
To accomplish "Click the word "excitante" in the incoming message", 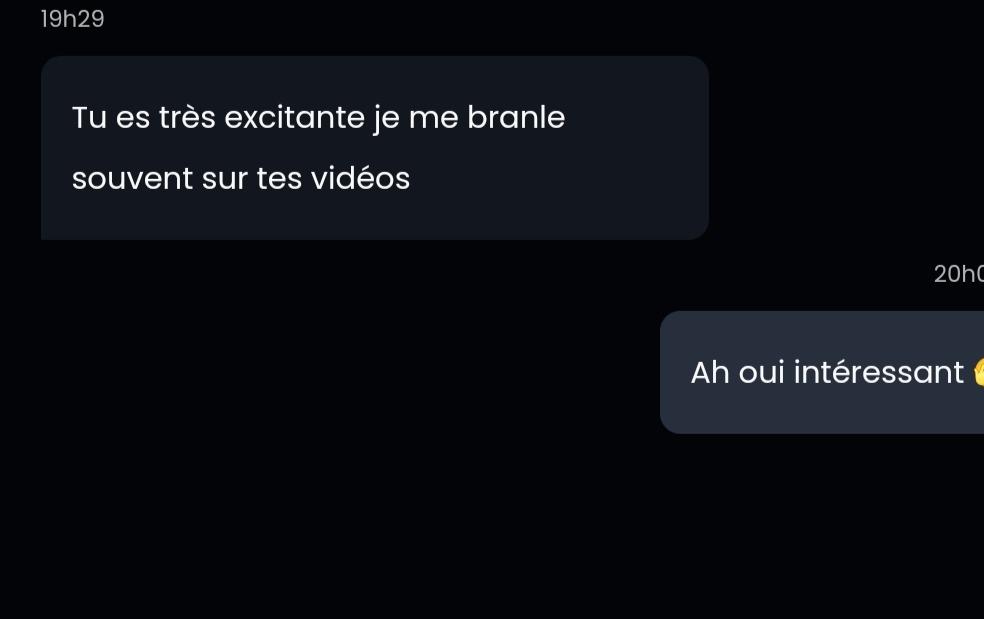I will pos(294,117).
